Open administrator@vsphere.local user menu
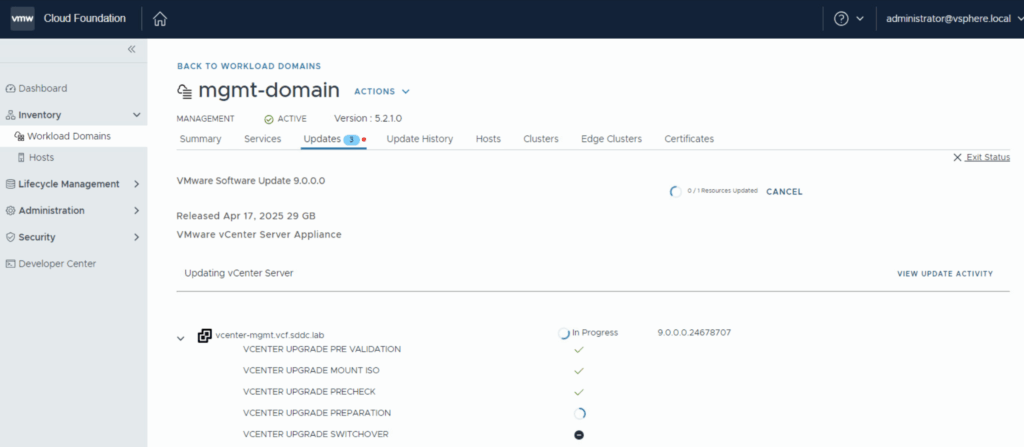This screenshot has width=1024, height=447. click(947, 19)
